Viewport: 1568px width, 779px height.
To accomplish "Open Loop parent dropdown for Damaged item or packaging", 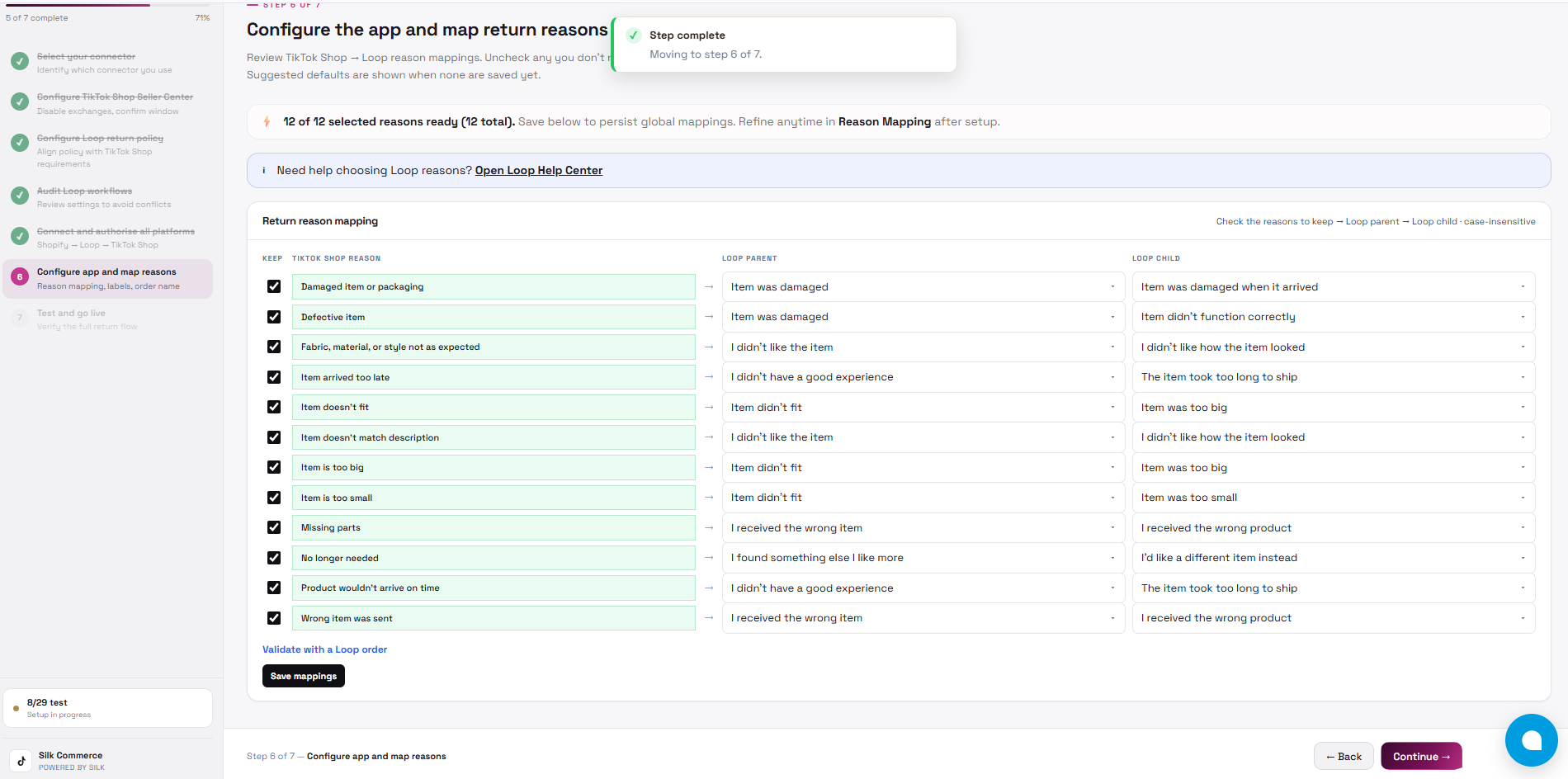I will pyautogui.click(x=923, y=287).
